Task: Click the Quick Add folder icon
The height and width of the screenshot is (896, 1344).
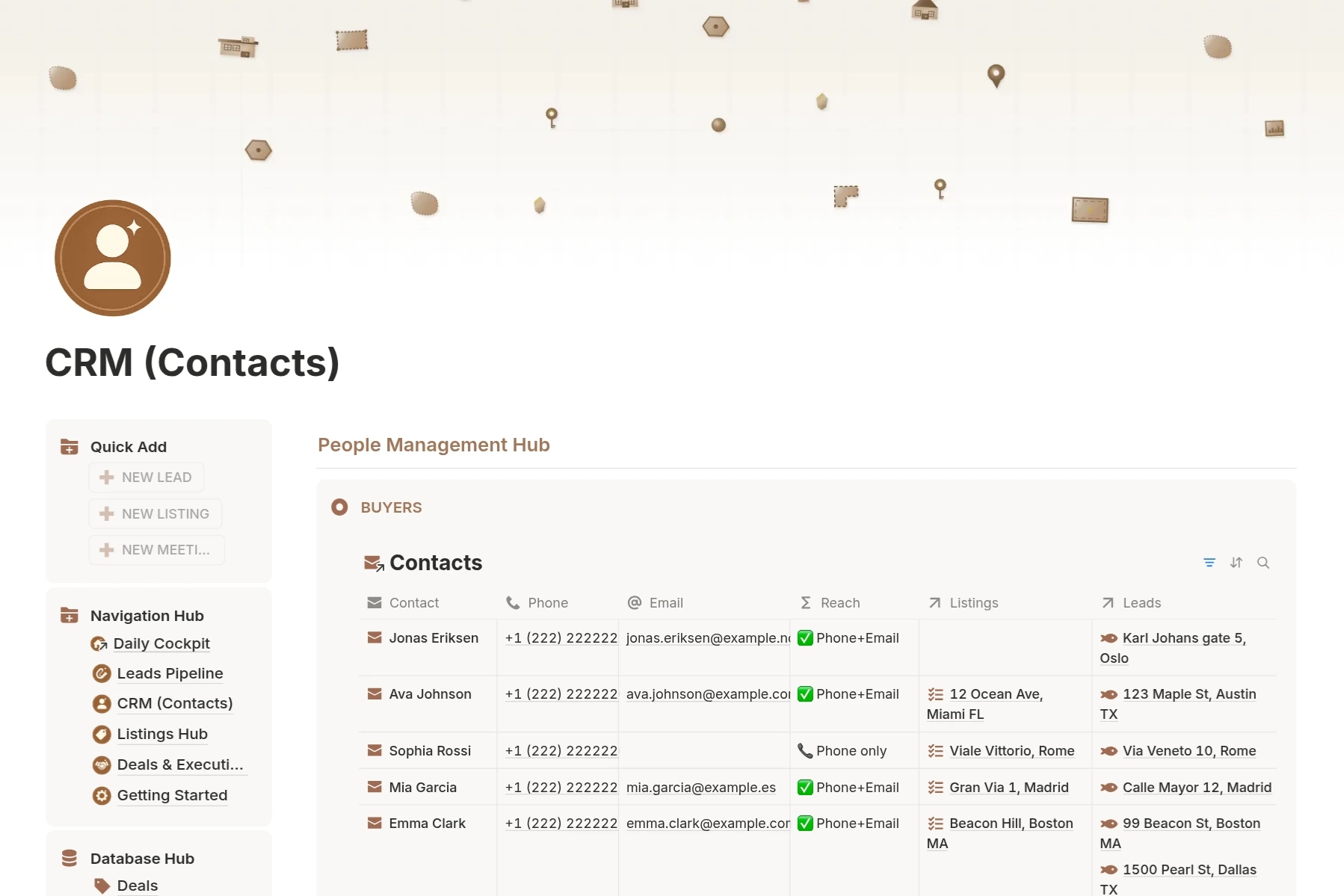Action: coord(70,447)
